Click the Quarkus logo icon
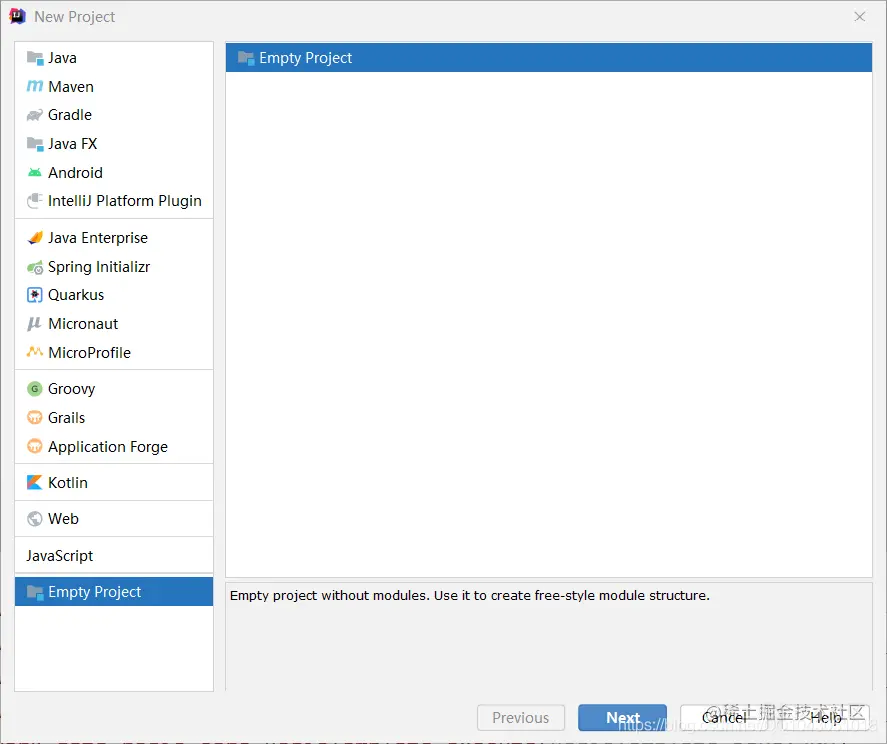The height and width of the screenshot is (744, 887). [x=35, y=295]
